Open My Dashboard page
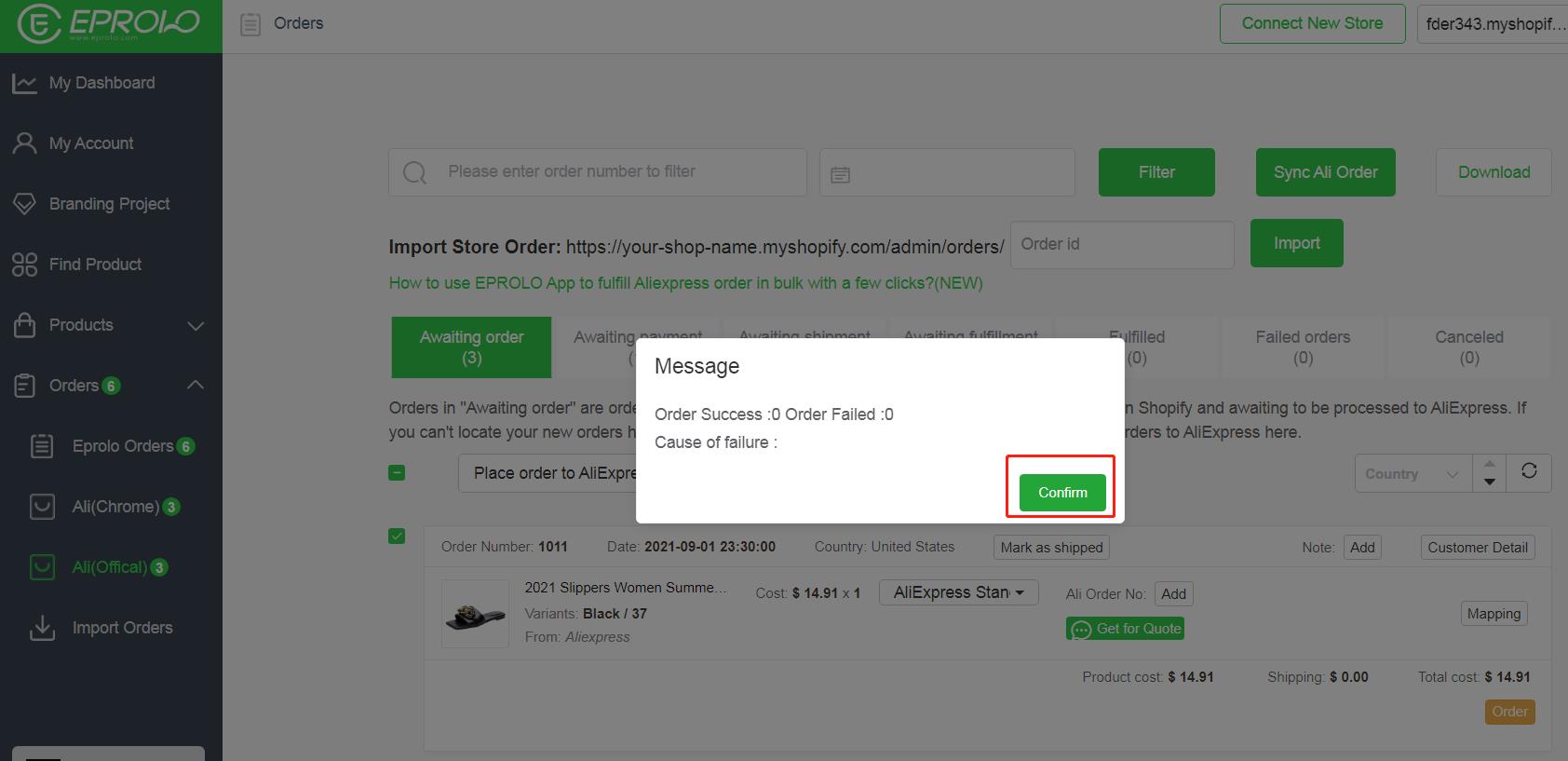 (102, 83)
